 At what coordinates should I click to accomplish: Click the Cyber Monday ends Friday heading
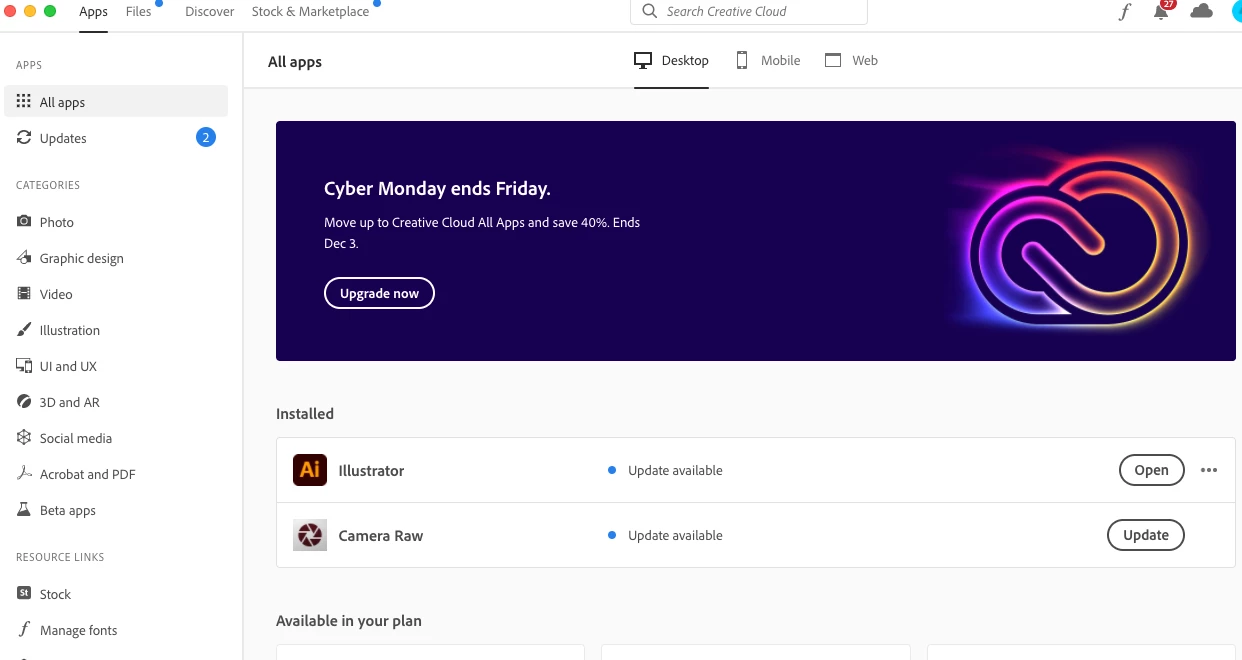pos(437,188)
